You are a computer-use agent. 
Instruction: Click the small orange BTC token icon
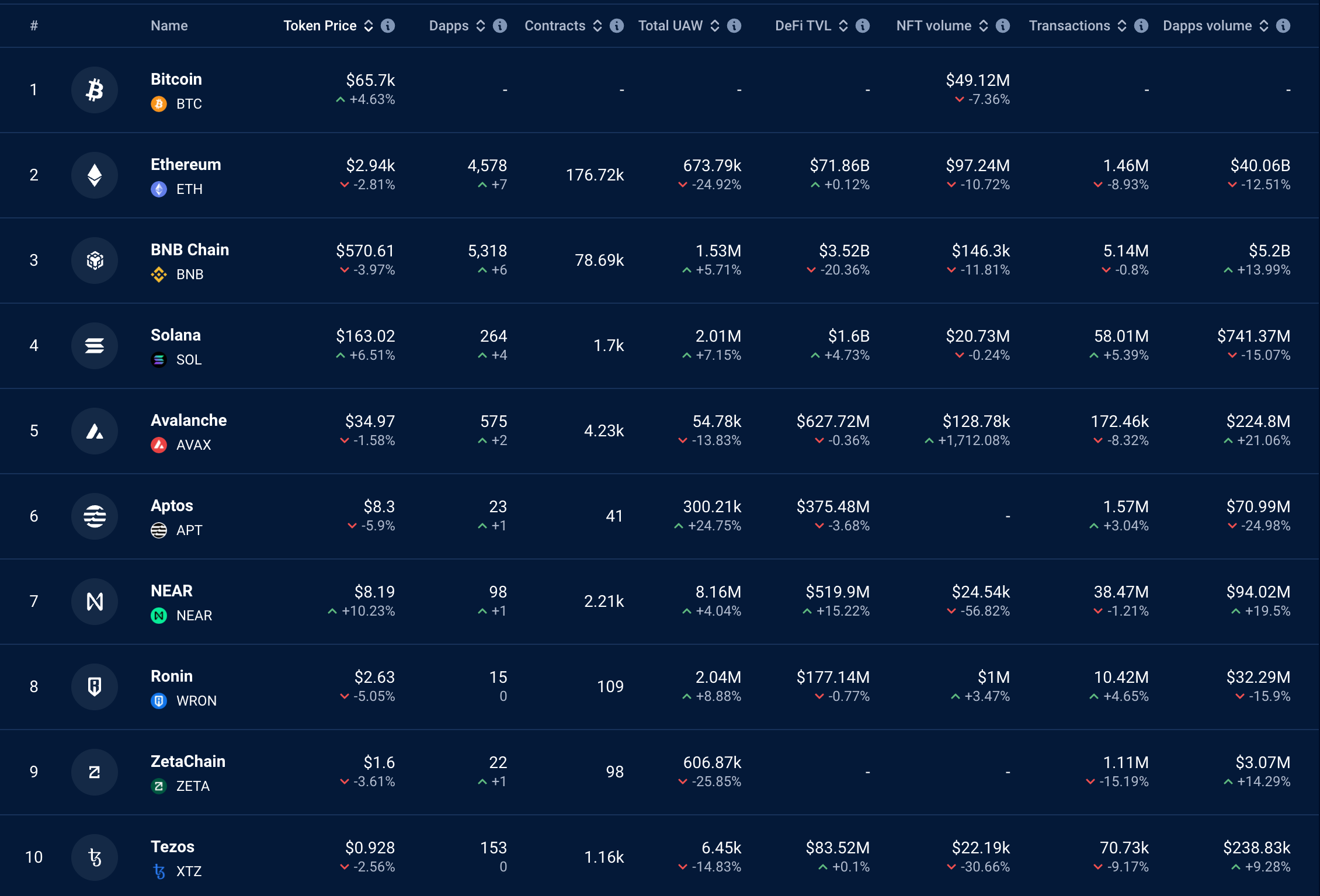(159, 104)
